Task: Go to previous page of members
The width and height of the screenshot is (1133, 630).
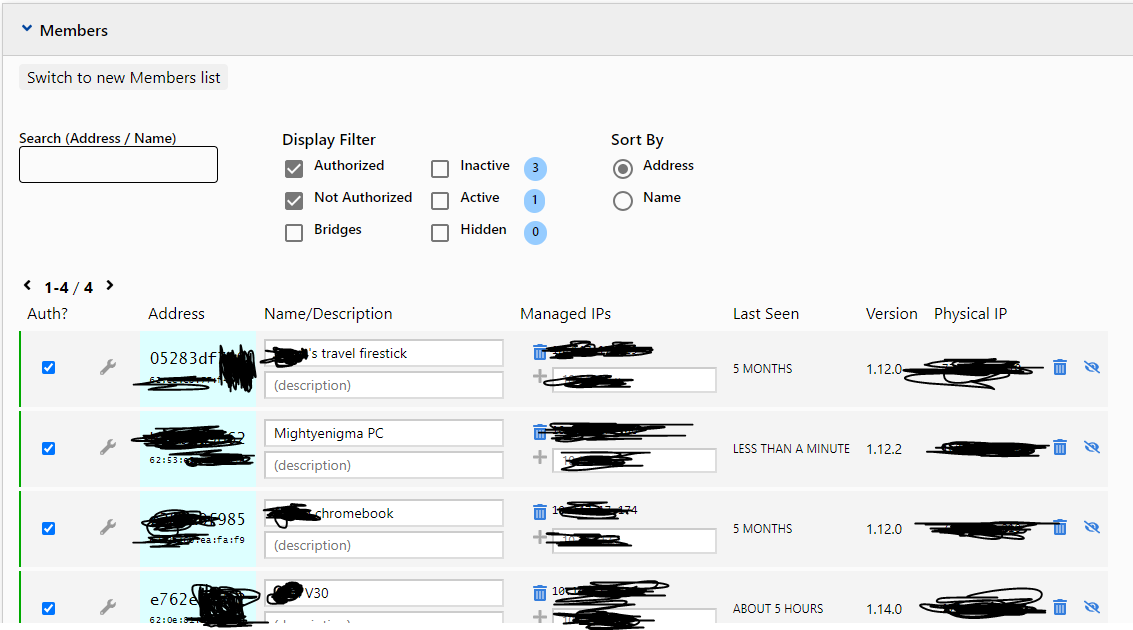Action: (28, 286)
